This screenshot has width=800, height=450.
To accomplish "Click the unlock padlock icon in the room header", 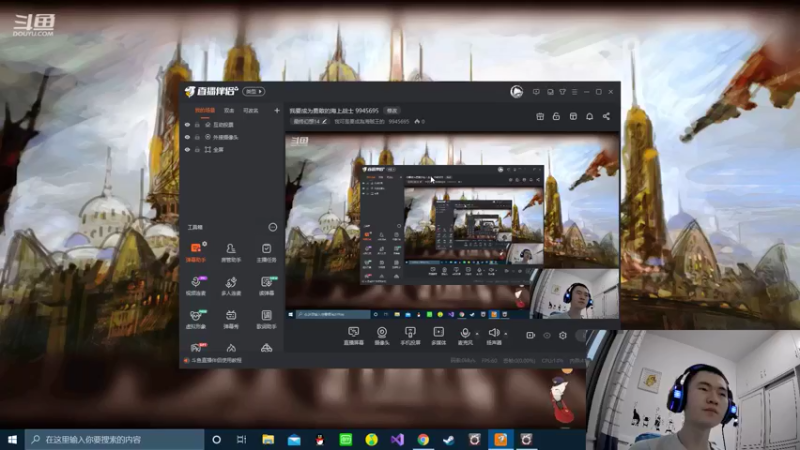I will point(556,116).
